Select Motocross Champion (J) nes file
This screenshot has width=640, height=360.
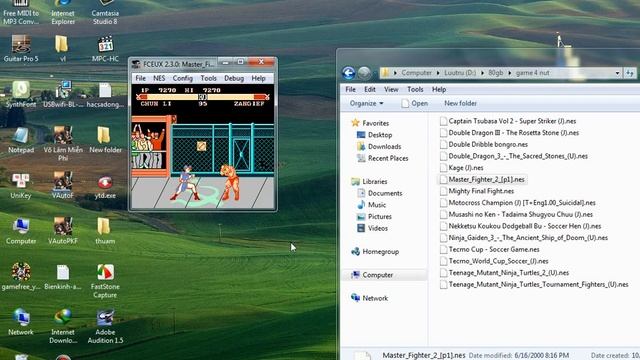coord(518,203)
